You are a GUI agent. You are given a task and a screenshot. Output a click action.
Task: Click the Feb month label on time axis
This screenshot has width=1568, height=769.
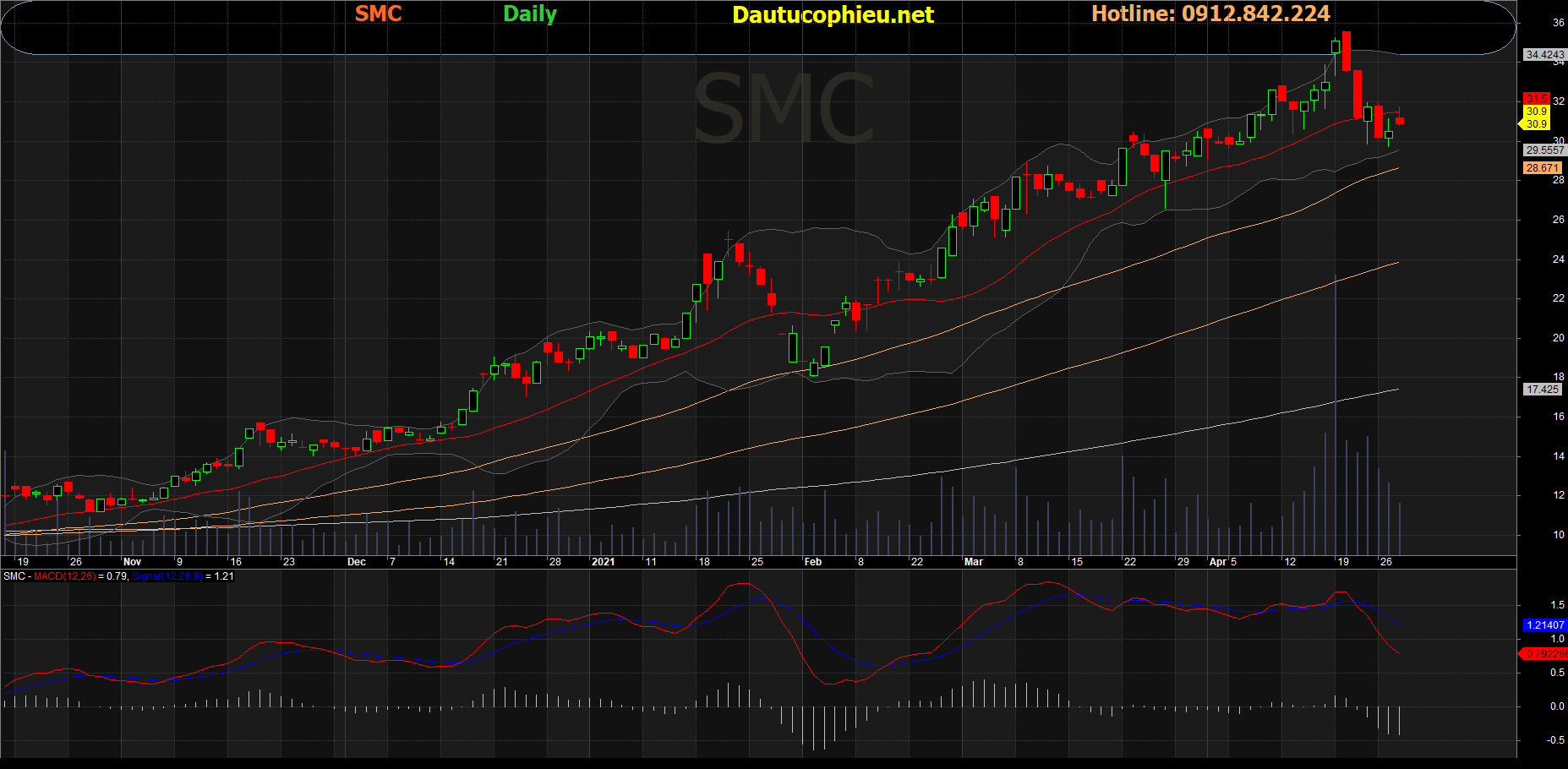tap(813, 562)
